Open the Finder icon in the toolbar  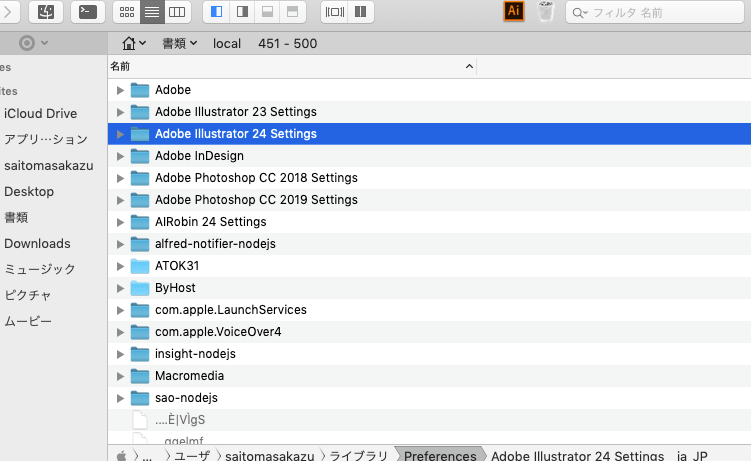pyautogui.click(x=46, y=12)
